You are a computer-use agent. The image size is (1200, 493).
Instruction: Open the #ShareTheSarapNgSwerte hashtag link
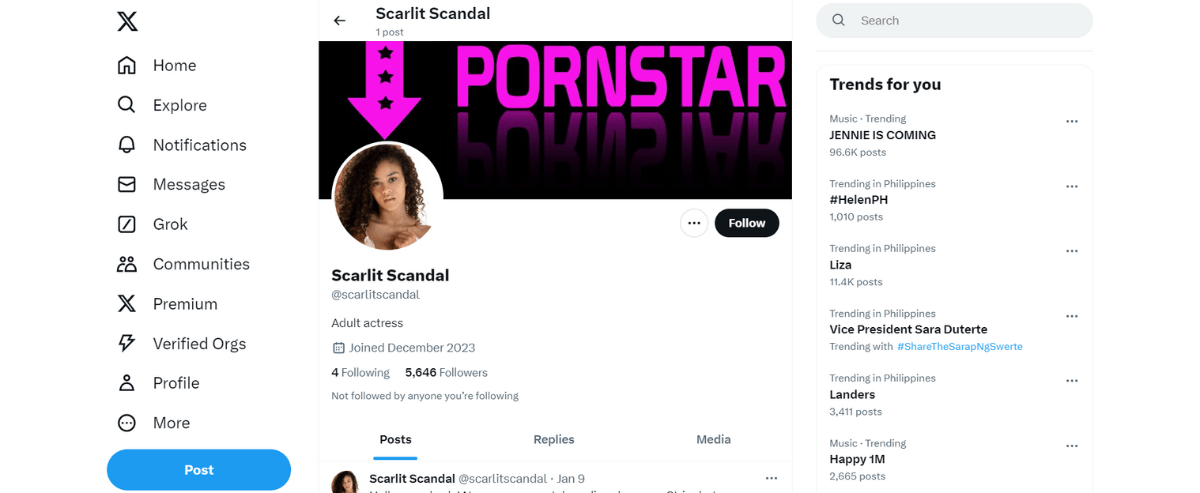point(960,346)
